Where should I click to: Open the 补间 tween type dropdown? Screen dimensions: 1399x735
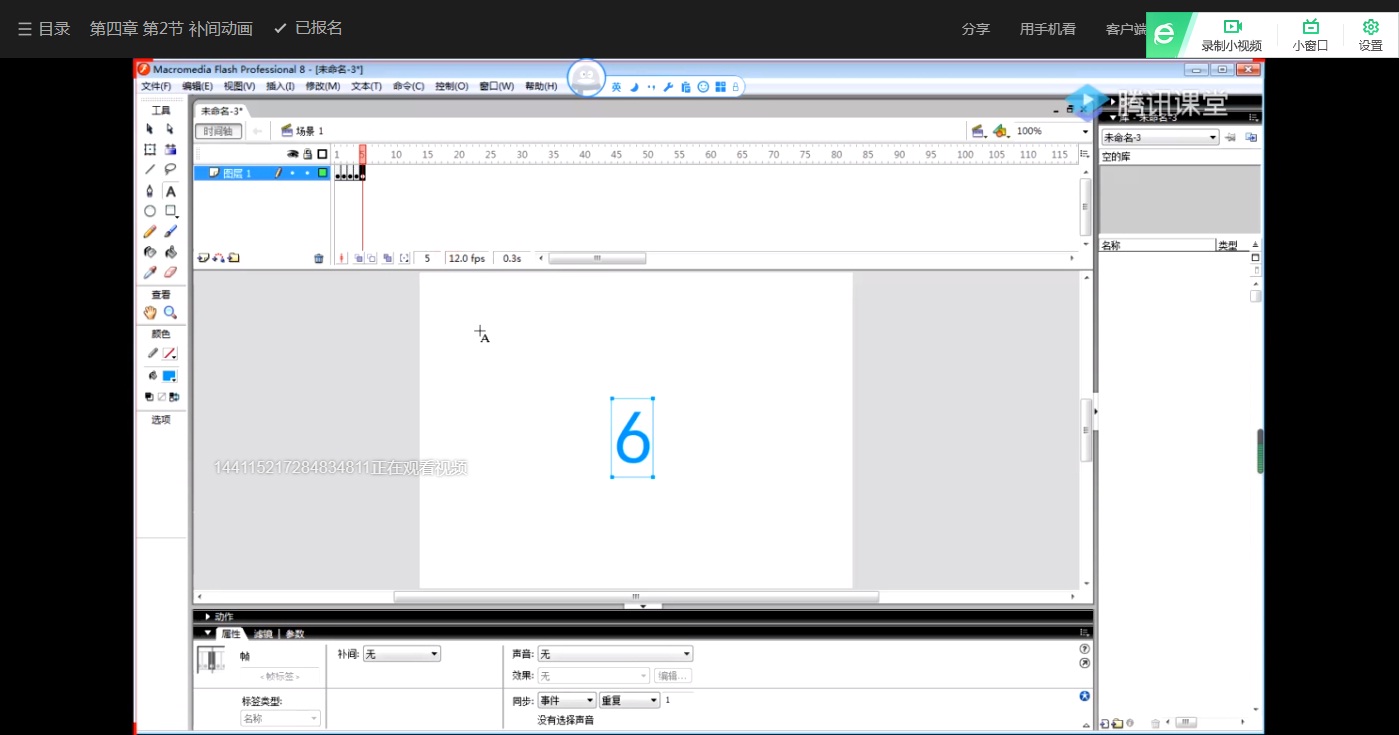tap(401, 654)
